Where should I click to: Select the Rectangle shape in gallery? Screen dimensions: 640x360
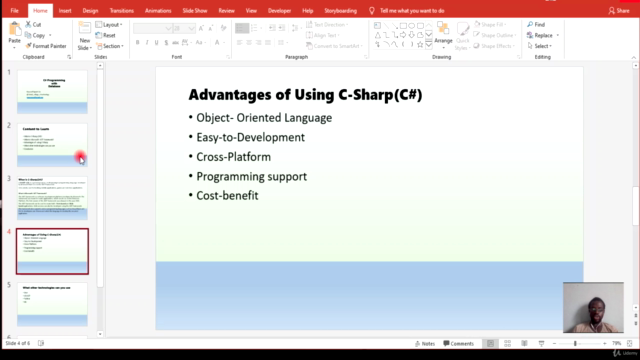tap(403, 25)
